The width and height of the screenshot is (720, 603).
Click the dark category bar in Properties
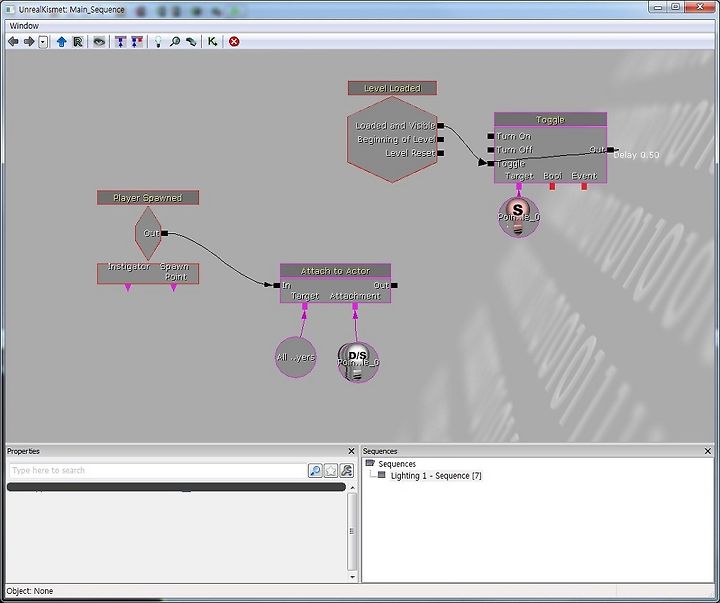tap(176, 487)
